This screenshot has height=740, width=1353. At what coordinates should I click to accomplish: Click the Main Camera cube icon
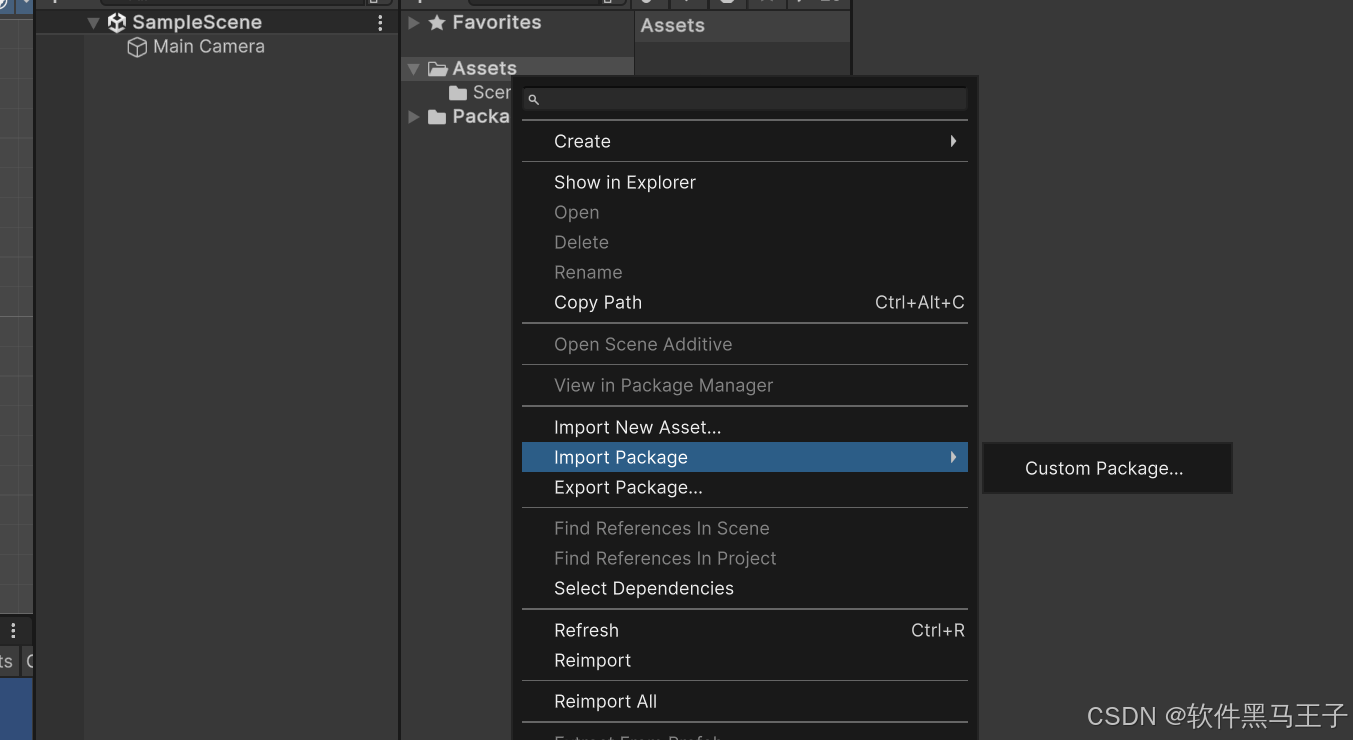point(137,47)
